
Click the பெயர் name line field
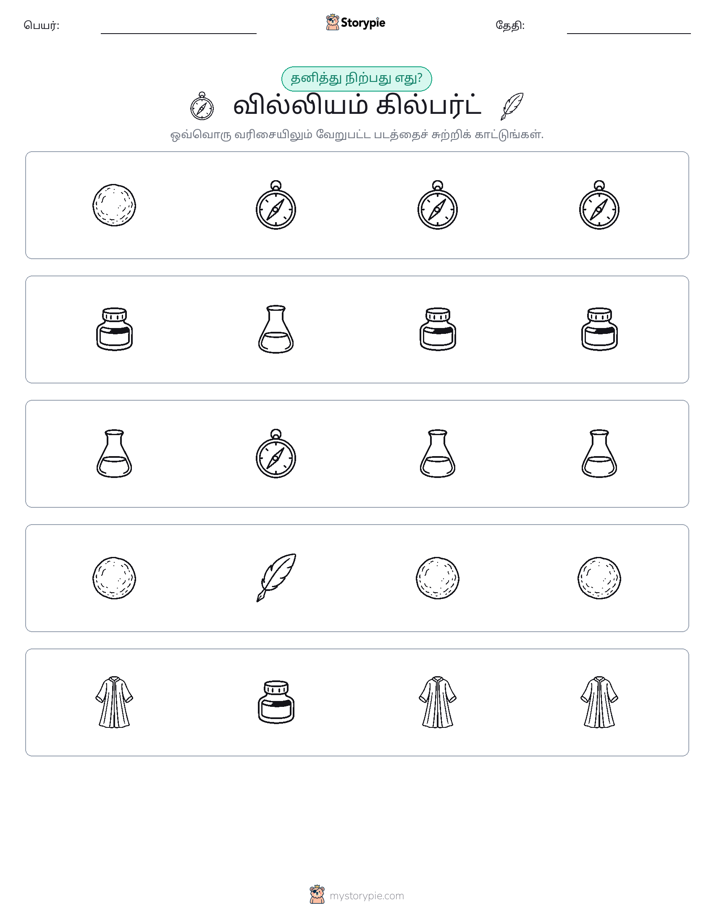(178, 27)
